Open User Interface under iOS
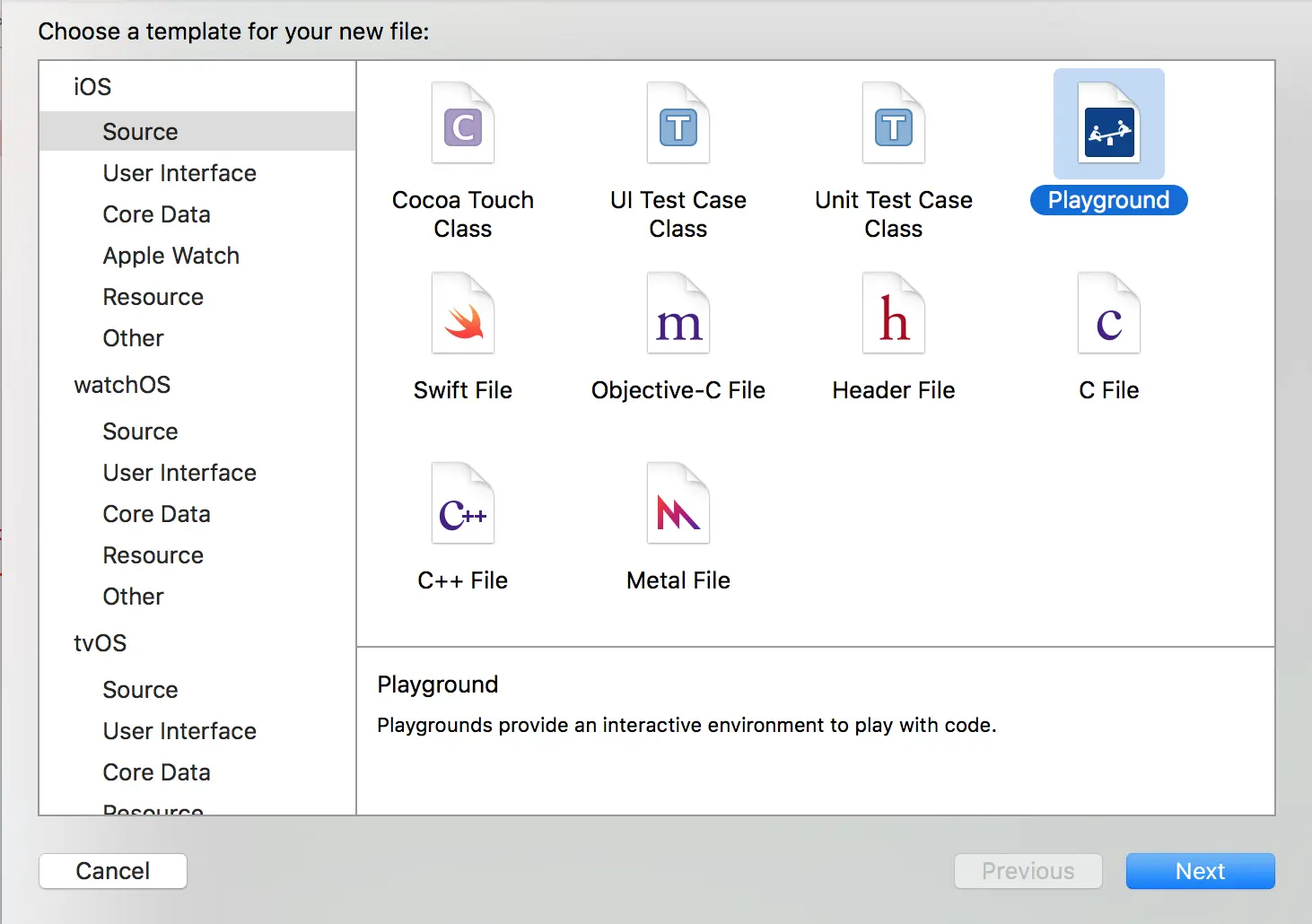Viewport: 1312px width, 924px height. click(179, 173)
